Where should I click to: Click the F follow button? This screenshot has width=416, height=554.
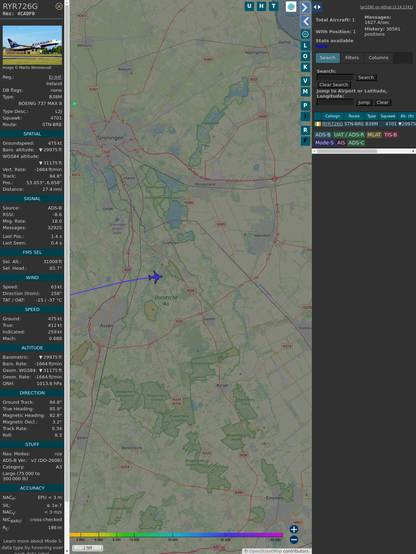click(305, 141)
